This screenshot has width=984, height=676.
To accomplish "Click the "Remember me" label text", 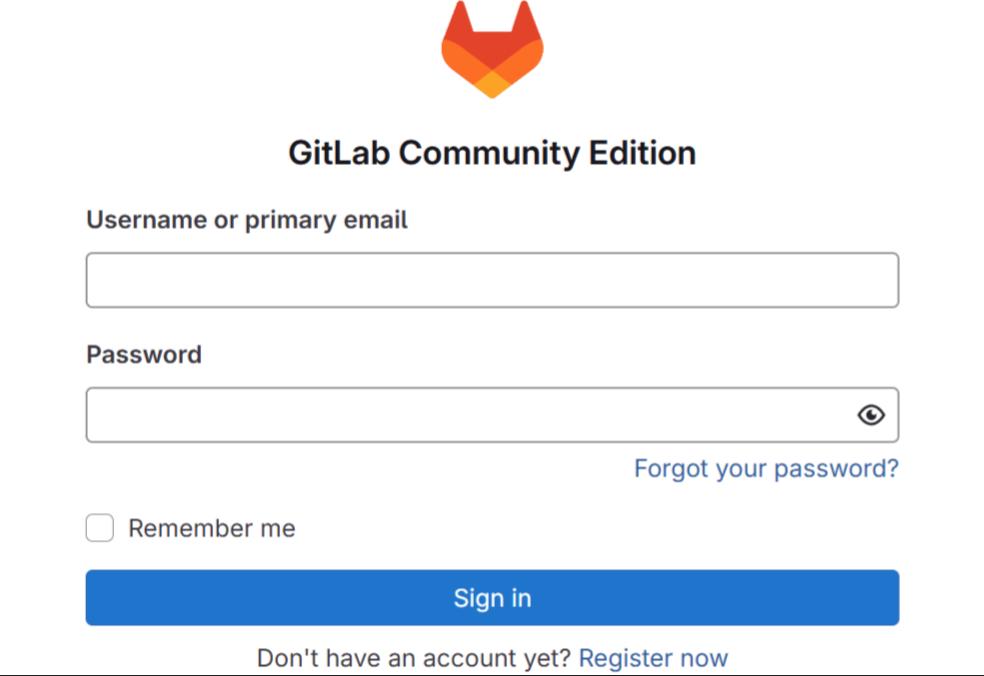I will pyautogui.click(x=211, y=528).
